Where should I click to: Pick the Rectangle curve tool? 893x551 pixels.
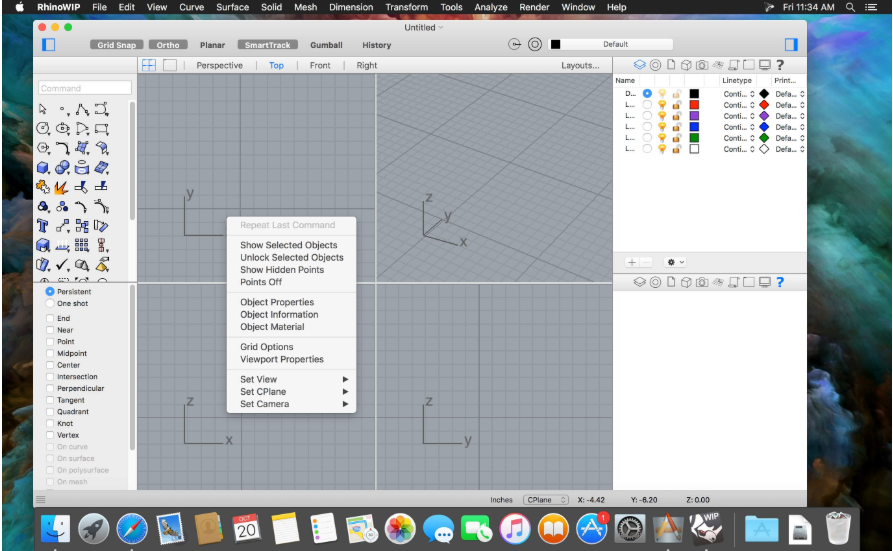pos(102,128)
